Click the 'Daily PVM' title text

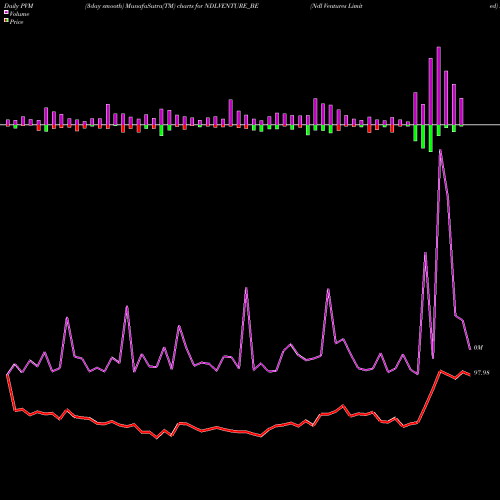coord(19,6)
